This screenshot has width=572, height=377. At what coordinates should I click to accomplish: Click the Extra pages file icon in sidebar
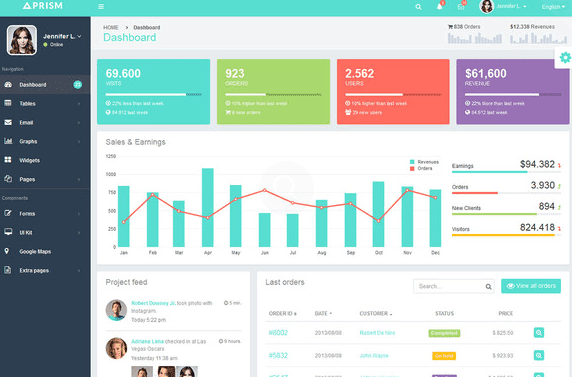pos(7,270)
